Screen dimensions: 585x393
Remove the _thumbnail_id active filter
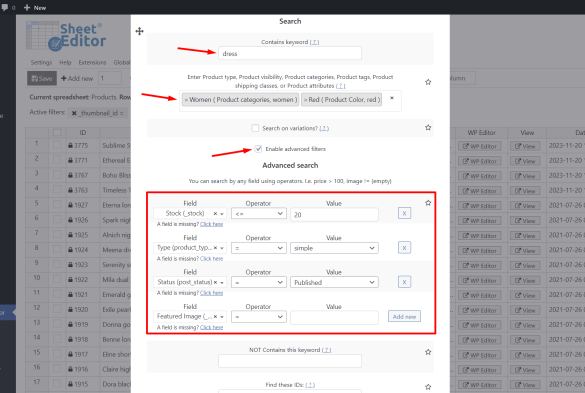(74, 113)
